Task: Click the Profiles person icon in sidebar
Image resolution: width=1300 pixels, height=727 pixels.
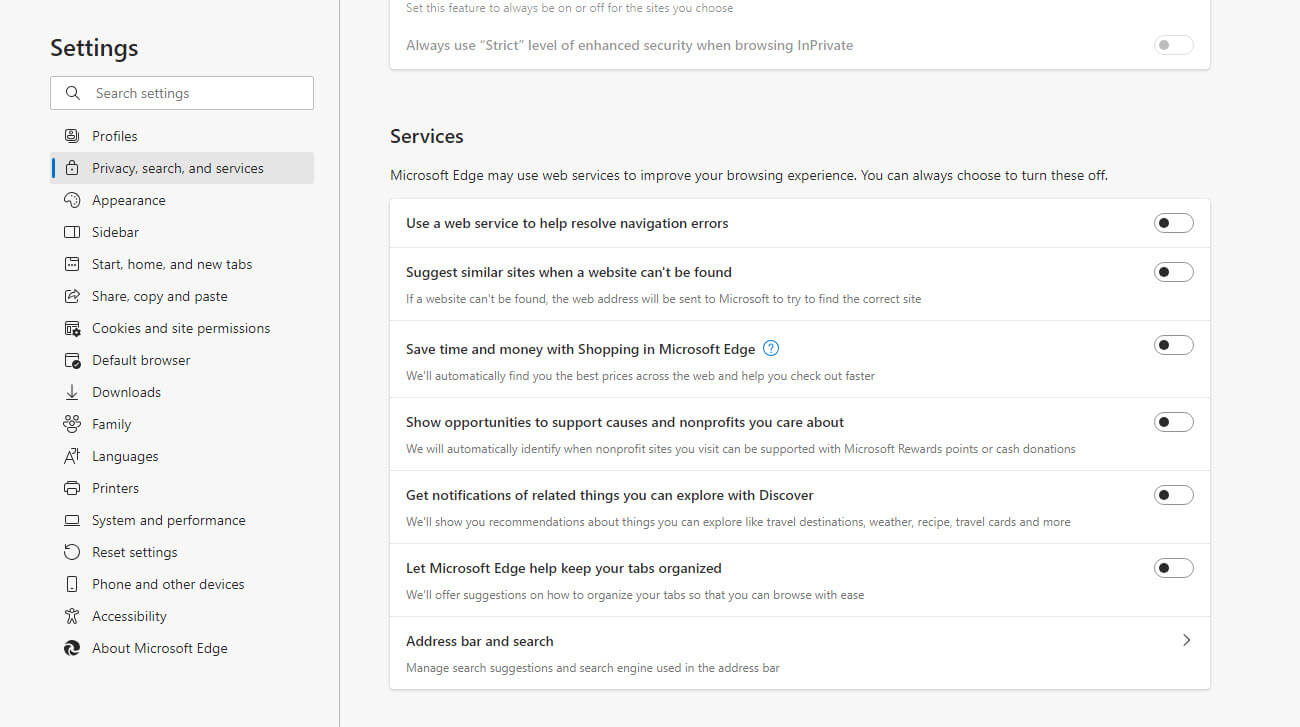Action: [x=71, y=135]
